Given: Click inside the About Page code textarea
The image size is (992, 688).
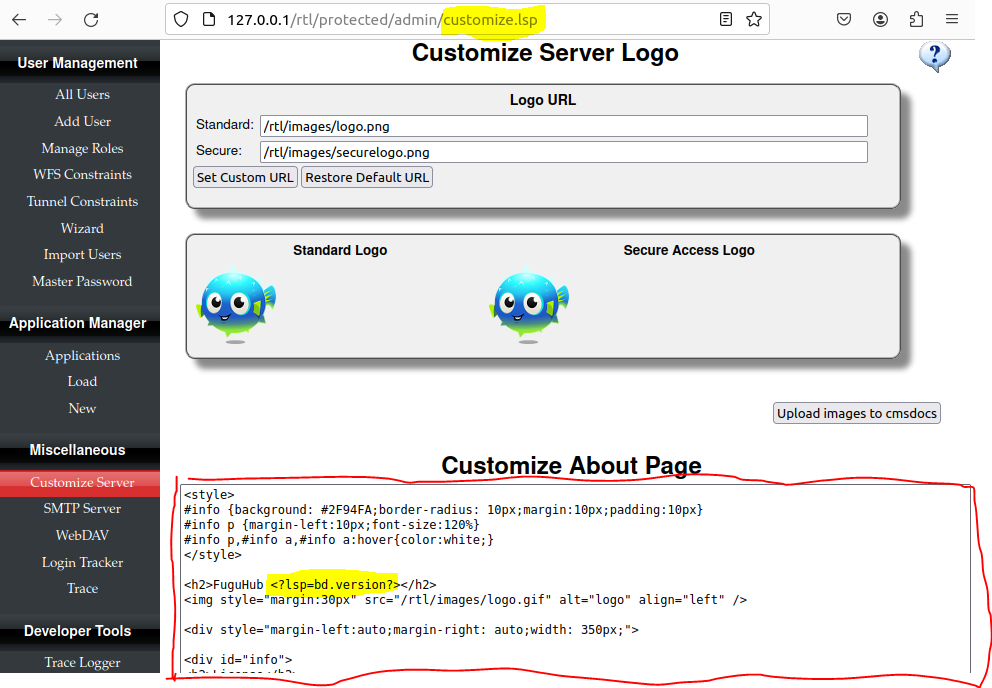Looking at the screenshot, I should click(576, 579).
